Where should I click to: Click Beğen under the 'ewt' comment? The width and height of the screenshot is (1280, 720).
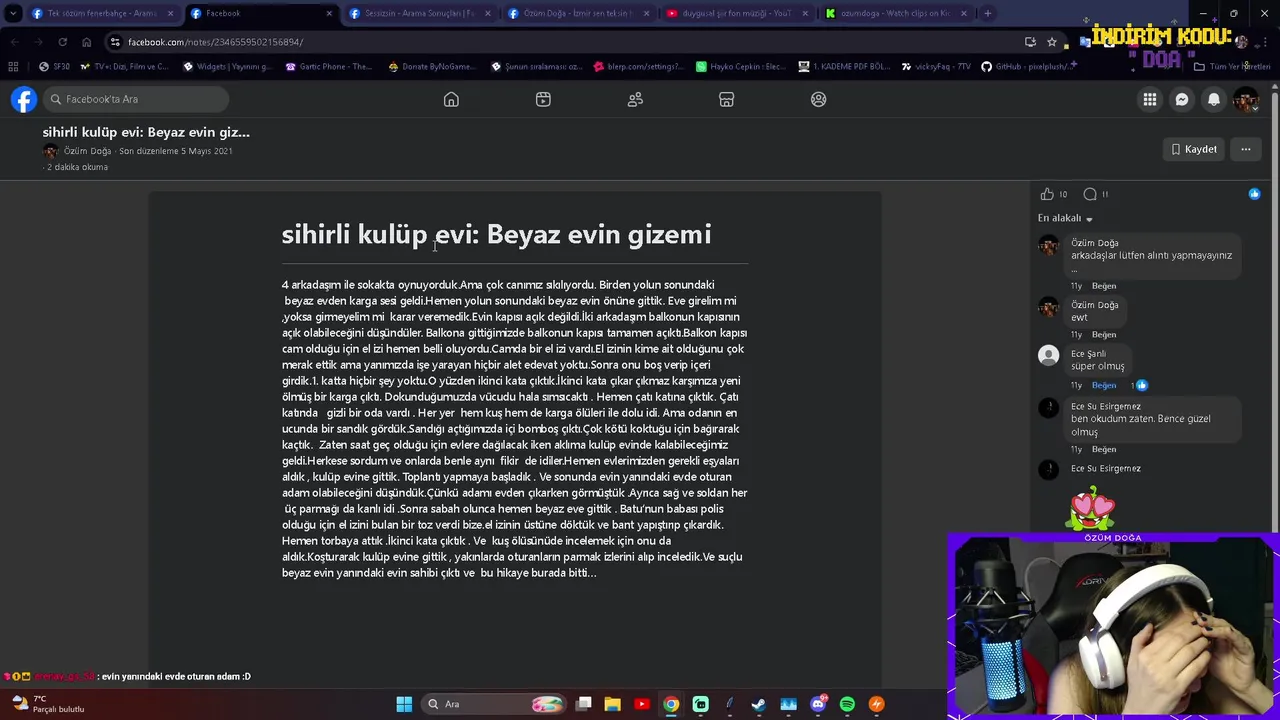pyautogui.click(x=1104, y=334)
